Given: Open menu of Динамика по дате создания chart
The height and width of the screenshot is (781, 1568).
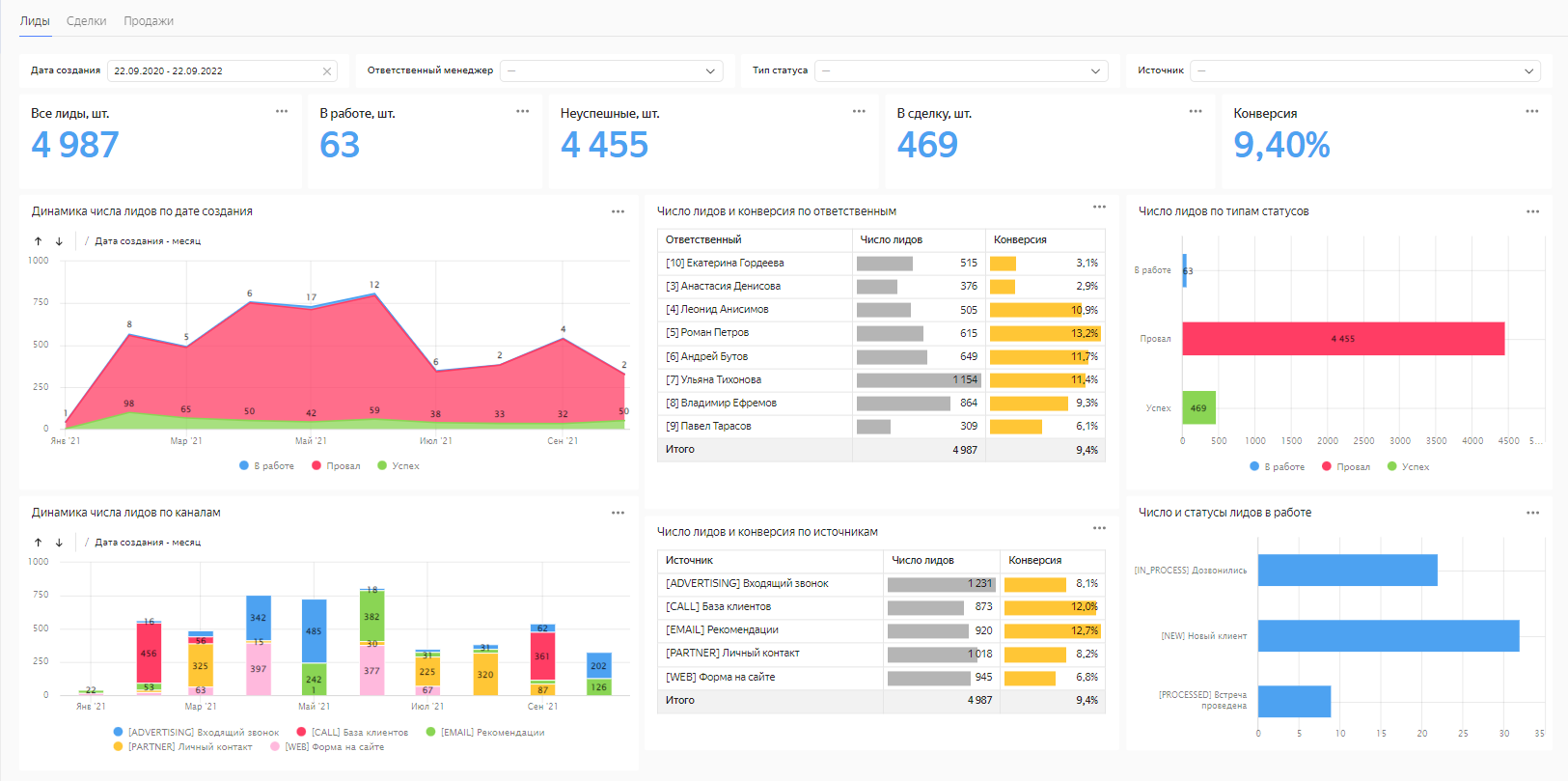Looking at the screenshot, I should 618,211.
